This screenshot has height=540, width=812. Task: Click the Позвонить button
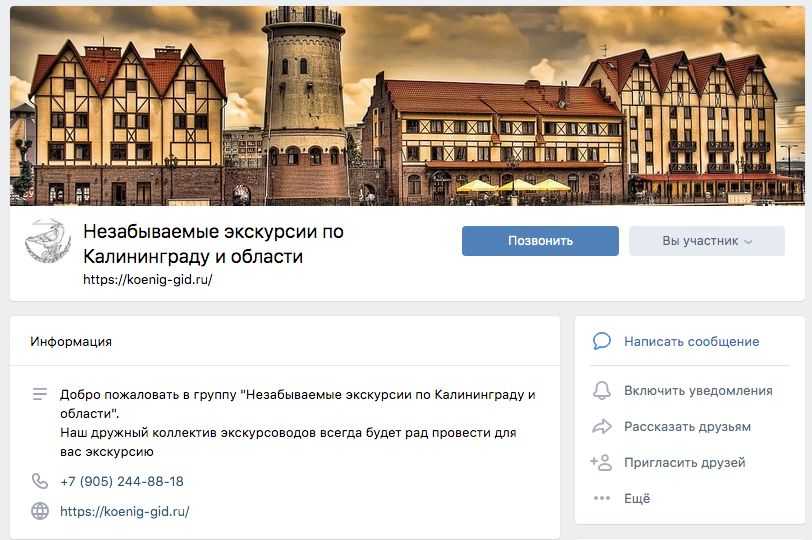[x=540, y=241]
